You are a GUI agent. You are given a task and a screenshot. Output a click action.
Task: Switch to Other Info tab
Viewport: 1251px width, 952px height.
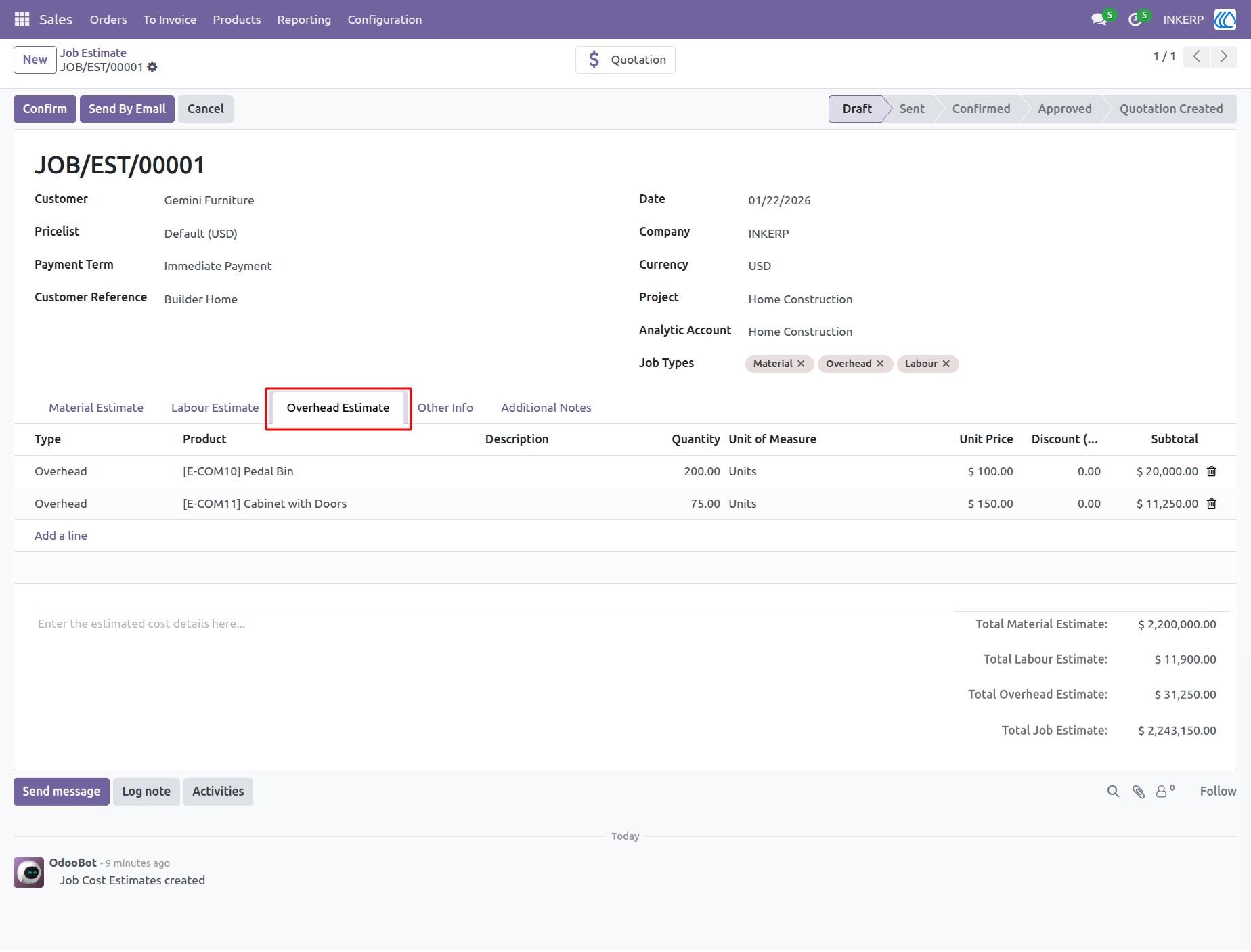click(x=445, y=408)
